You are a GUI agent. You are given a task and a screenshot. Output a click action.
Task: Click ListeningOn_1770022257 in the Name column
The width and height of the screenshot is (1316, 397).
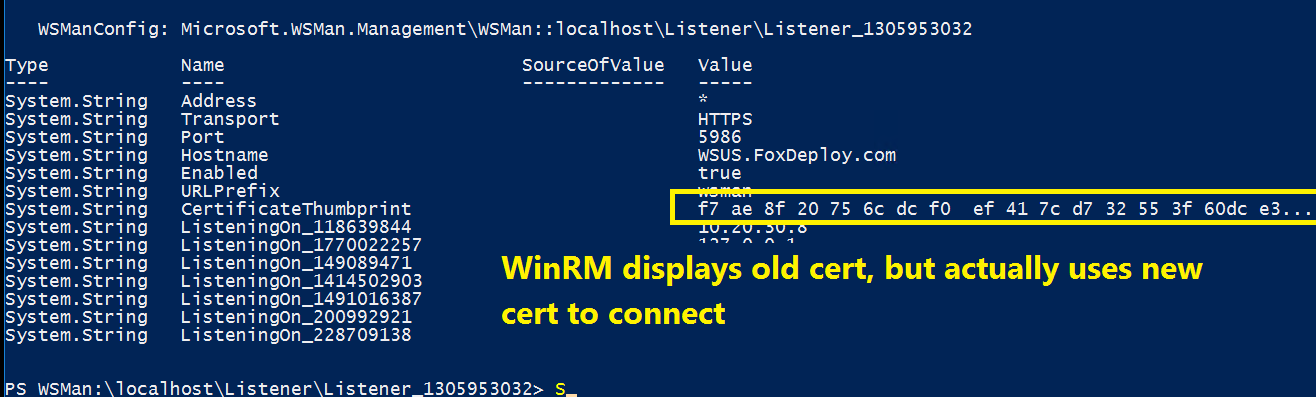point(301,245)
